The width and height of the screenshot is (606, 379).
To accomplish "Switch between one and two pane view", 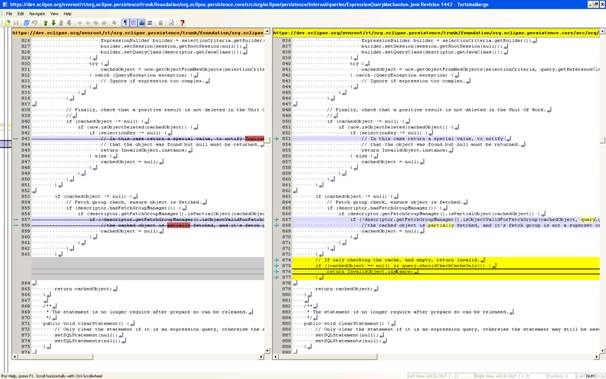I will click(x=150, y=23).
